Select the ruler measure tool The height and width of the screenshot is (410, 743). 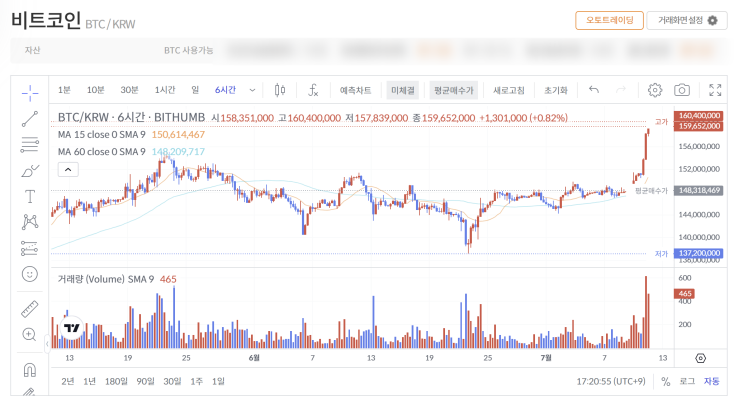[29, 309]
